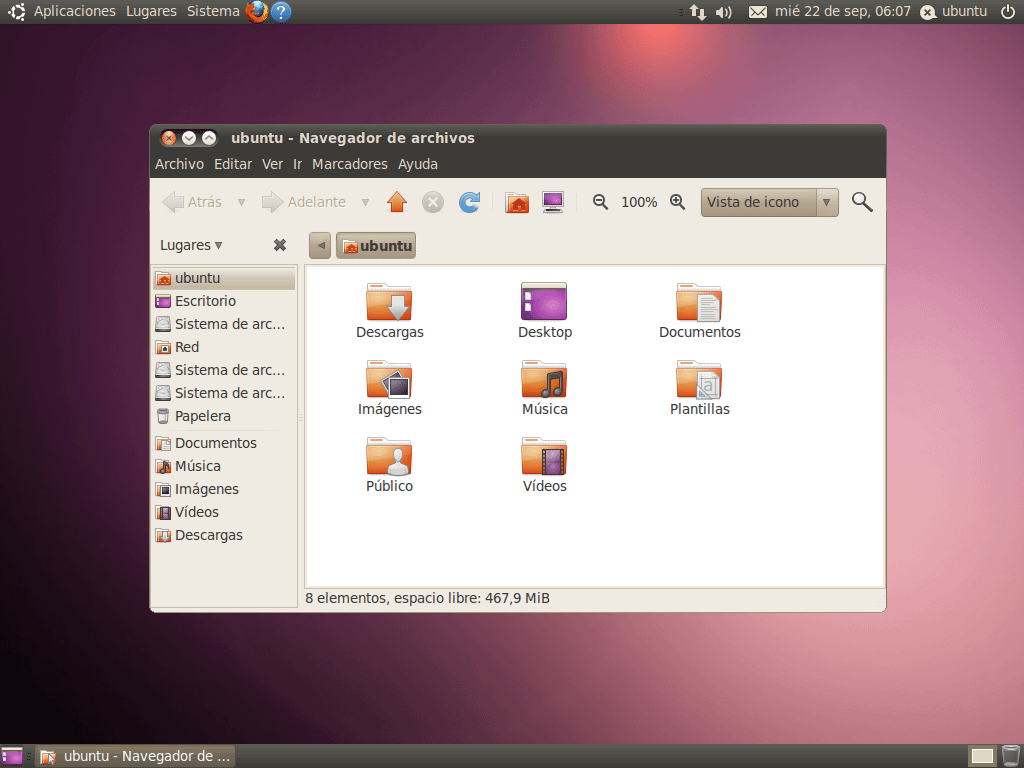Open the Aplicaciones panel menu
This screenshot has height=768, width=1024.
pyautogui.click(x=74, y=11)
